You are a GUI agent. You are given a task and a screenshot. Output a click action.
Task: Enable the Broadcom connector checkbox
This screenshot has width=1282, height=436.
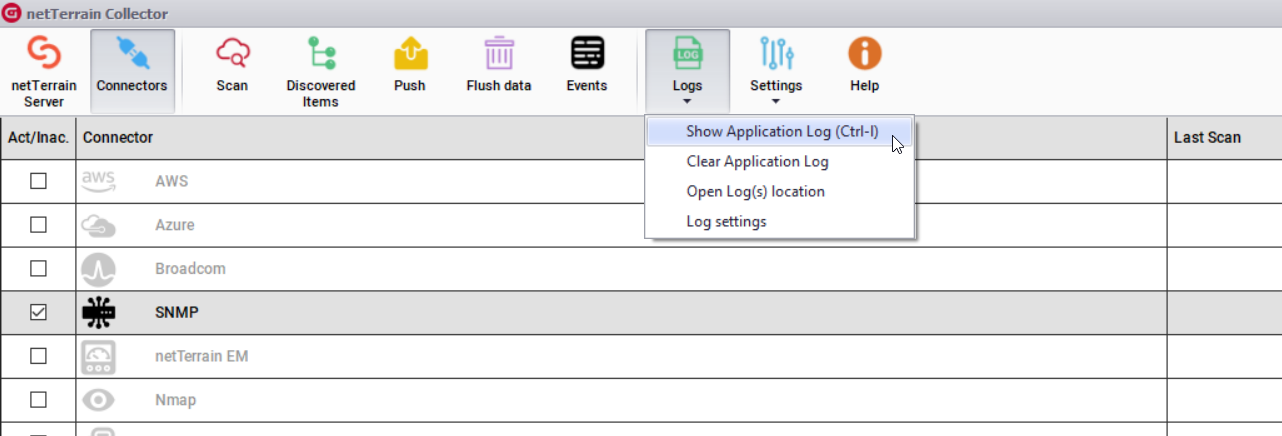click(x=38, y=268)
